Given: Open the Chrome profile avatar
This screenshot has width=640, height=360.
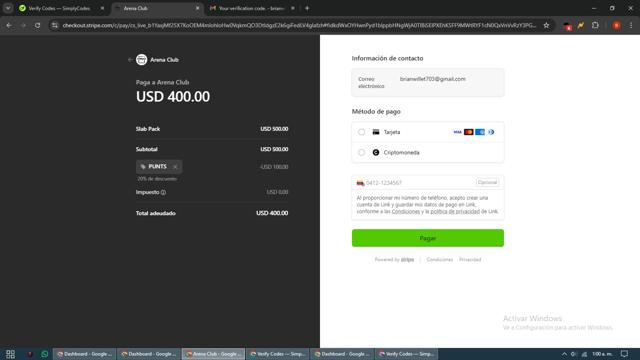Looking at the screenshot, I should coord(617,25).
